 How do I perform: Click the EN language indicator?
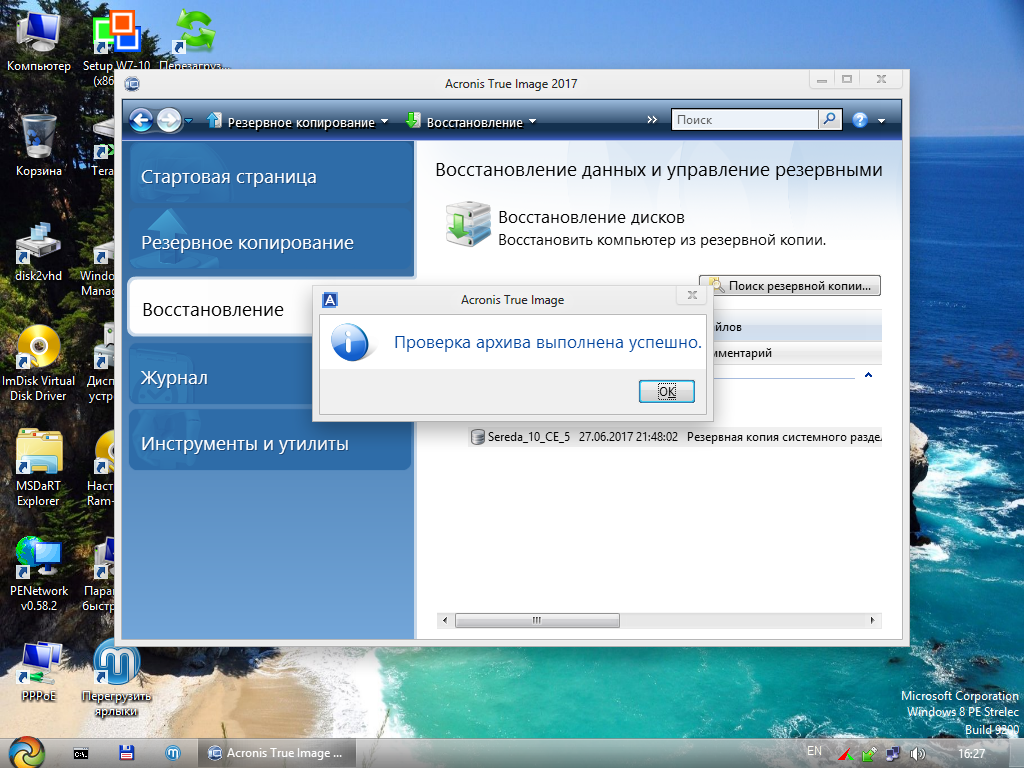(x=814, y=751)
